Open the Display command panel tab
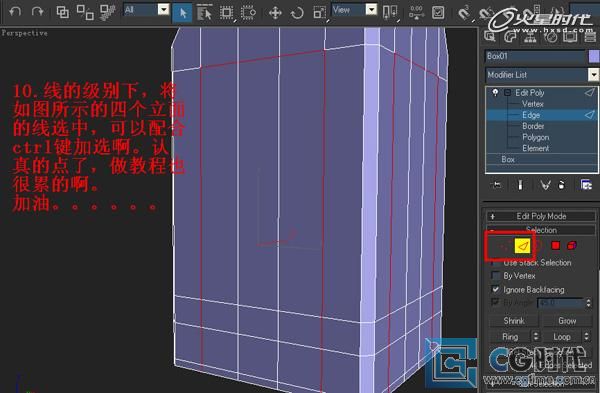This screenshot has width=600, height=393. pos(570,36)
